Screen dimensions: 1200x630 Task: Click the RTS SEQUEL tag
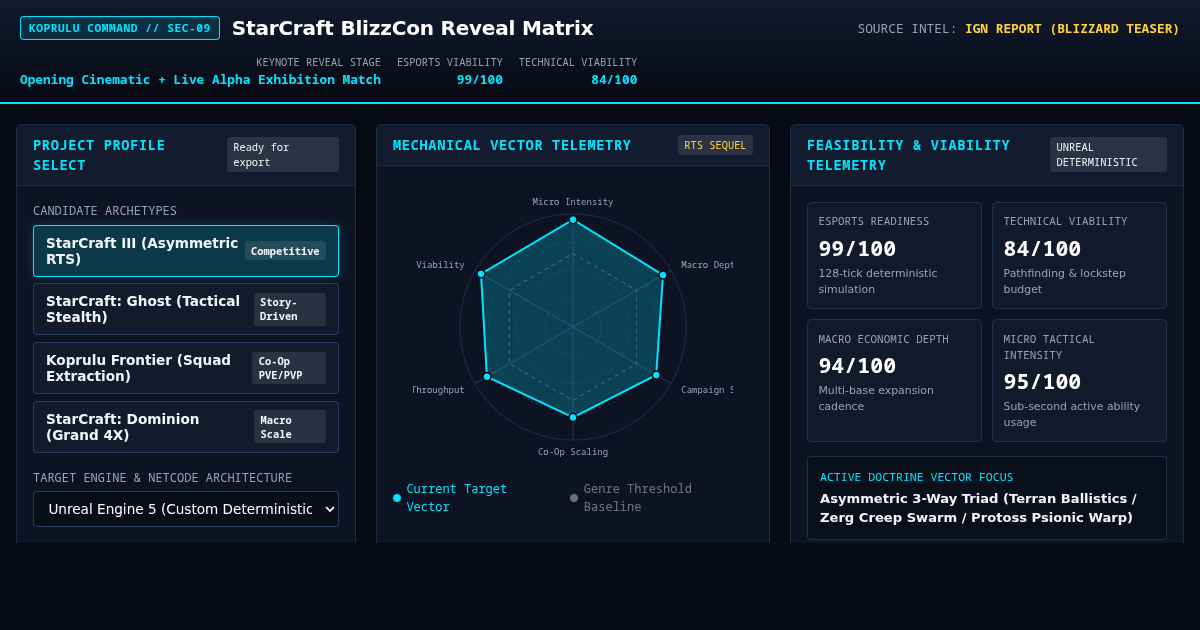pos(715,145)
